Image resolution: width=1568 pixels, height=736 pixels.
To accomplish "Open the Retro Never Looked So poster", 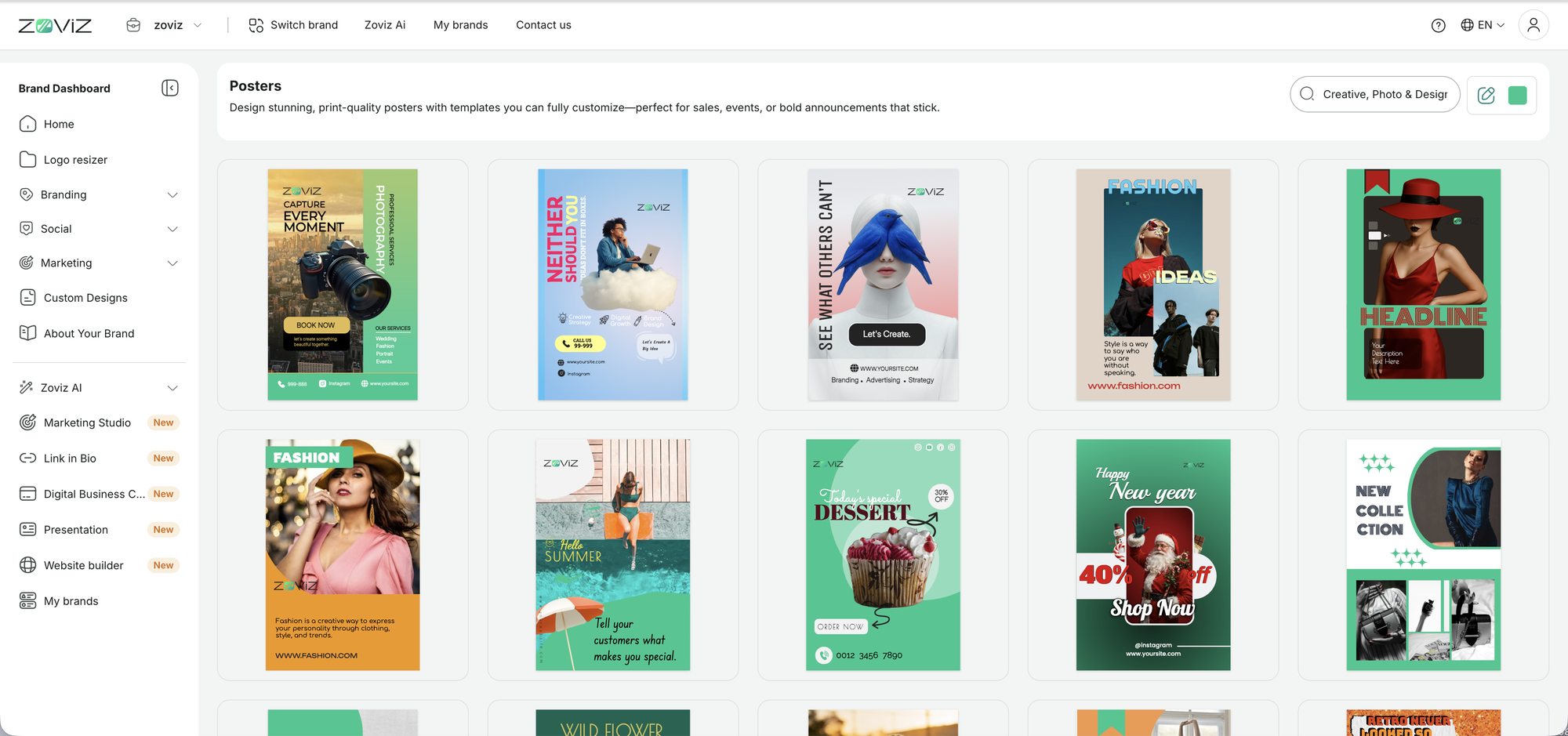I will coord(1424,723).
